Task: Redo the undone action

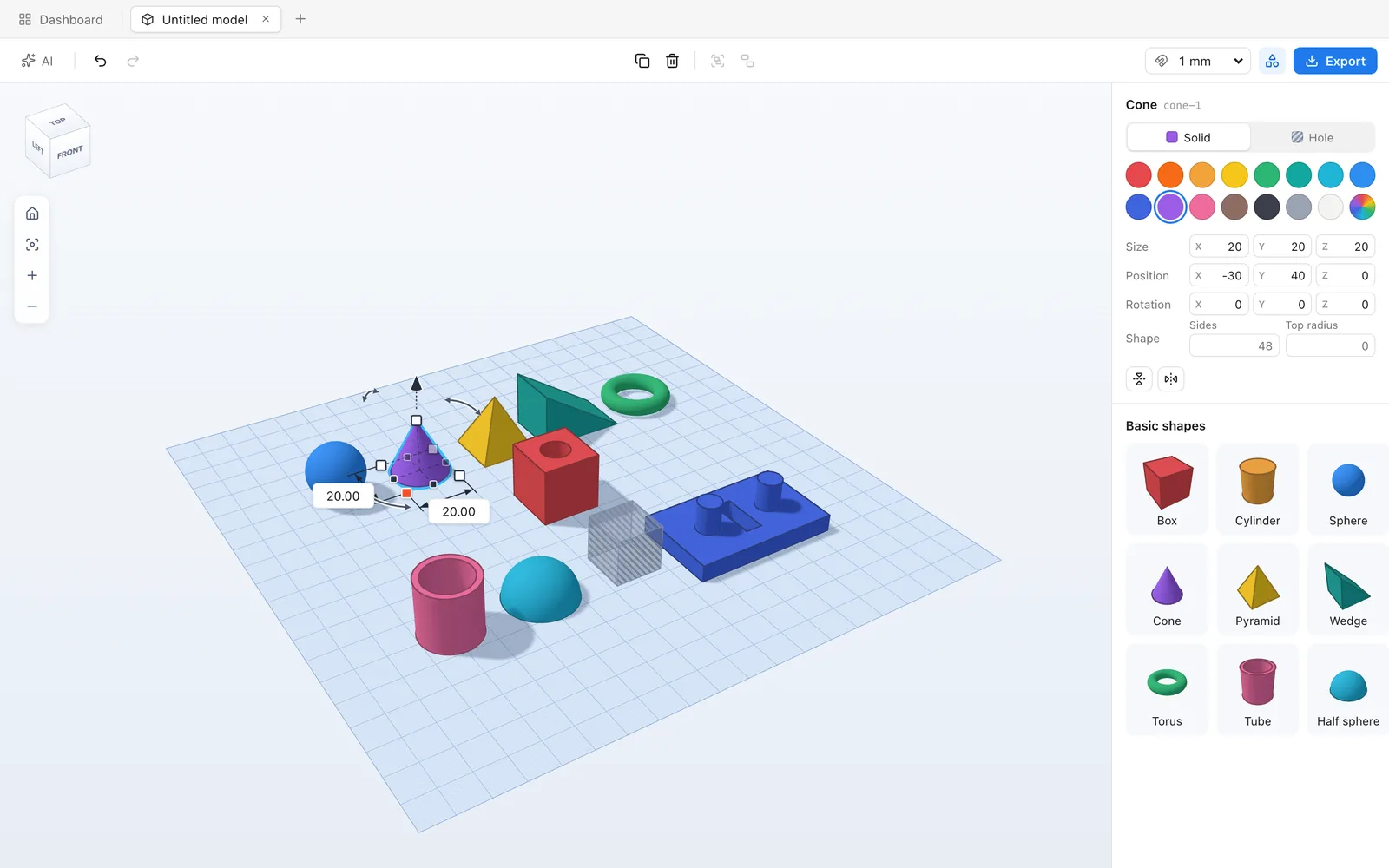Action: [x=133, y=61]
